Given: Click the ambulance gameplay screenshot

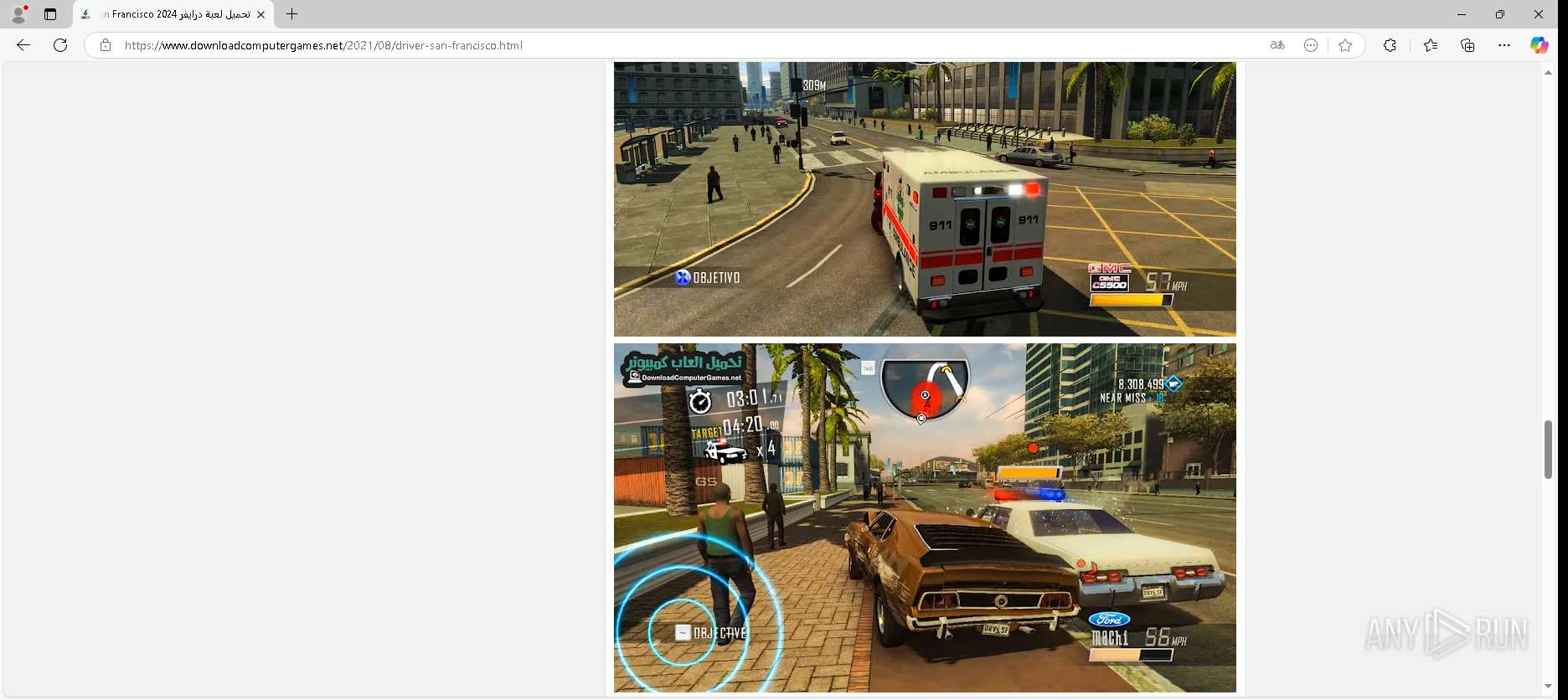Looking at the screenshot, I should click(x=925, y=199).
